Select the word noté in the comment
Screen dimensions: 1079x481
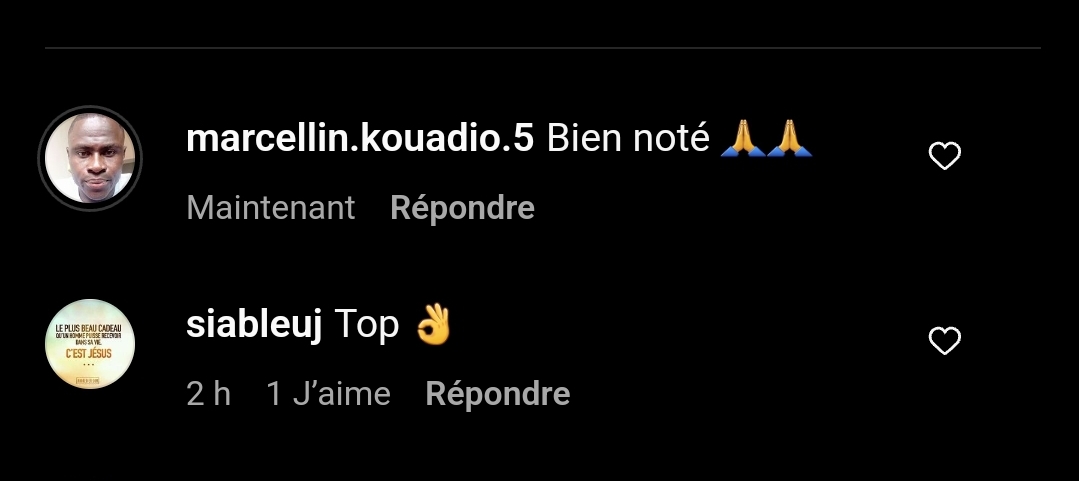coord(672,138)
